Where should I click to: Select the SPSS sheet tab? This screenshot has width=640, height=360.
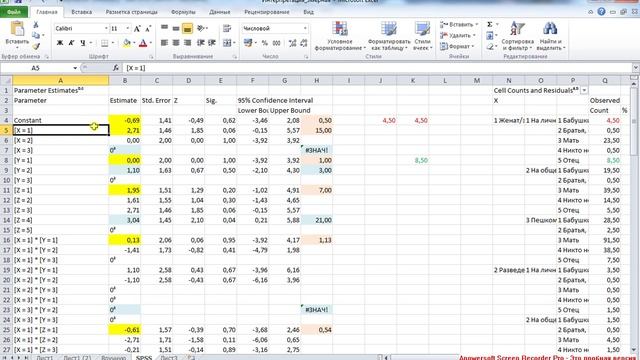tap(144, 358)
